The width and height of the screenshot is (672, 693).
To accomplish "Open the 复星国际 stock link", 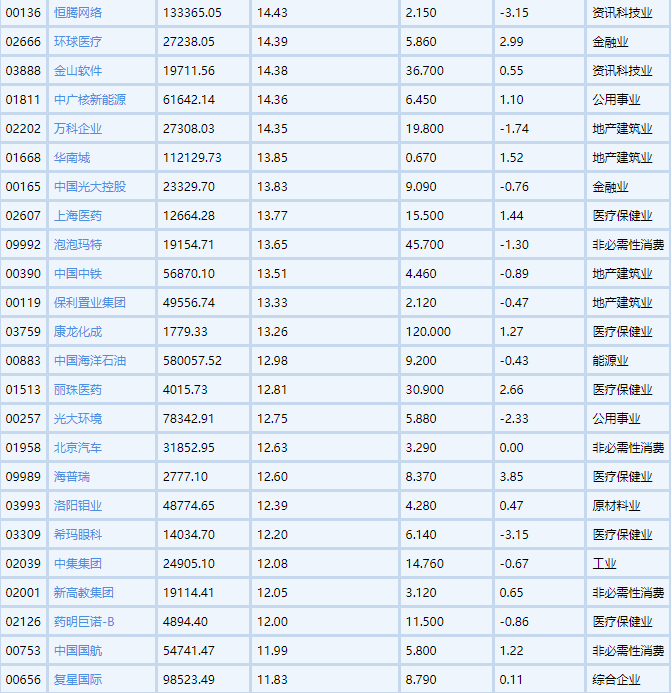I will pyautogui.click(x=78, y=680).
